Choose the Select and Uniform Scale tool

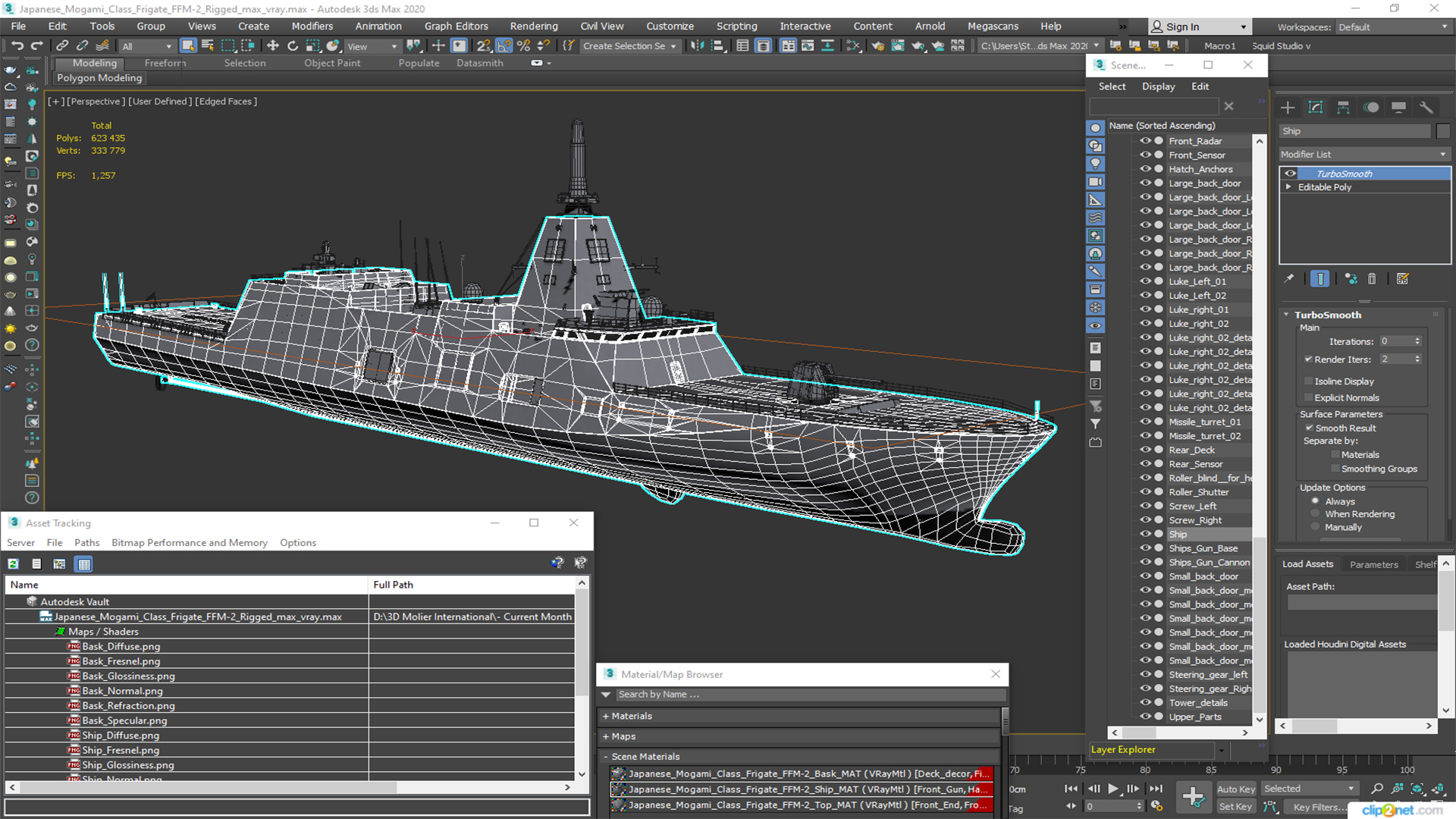tap(312, 46)
